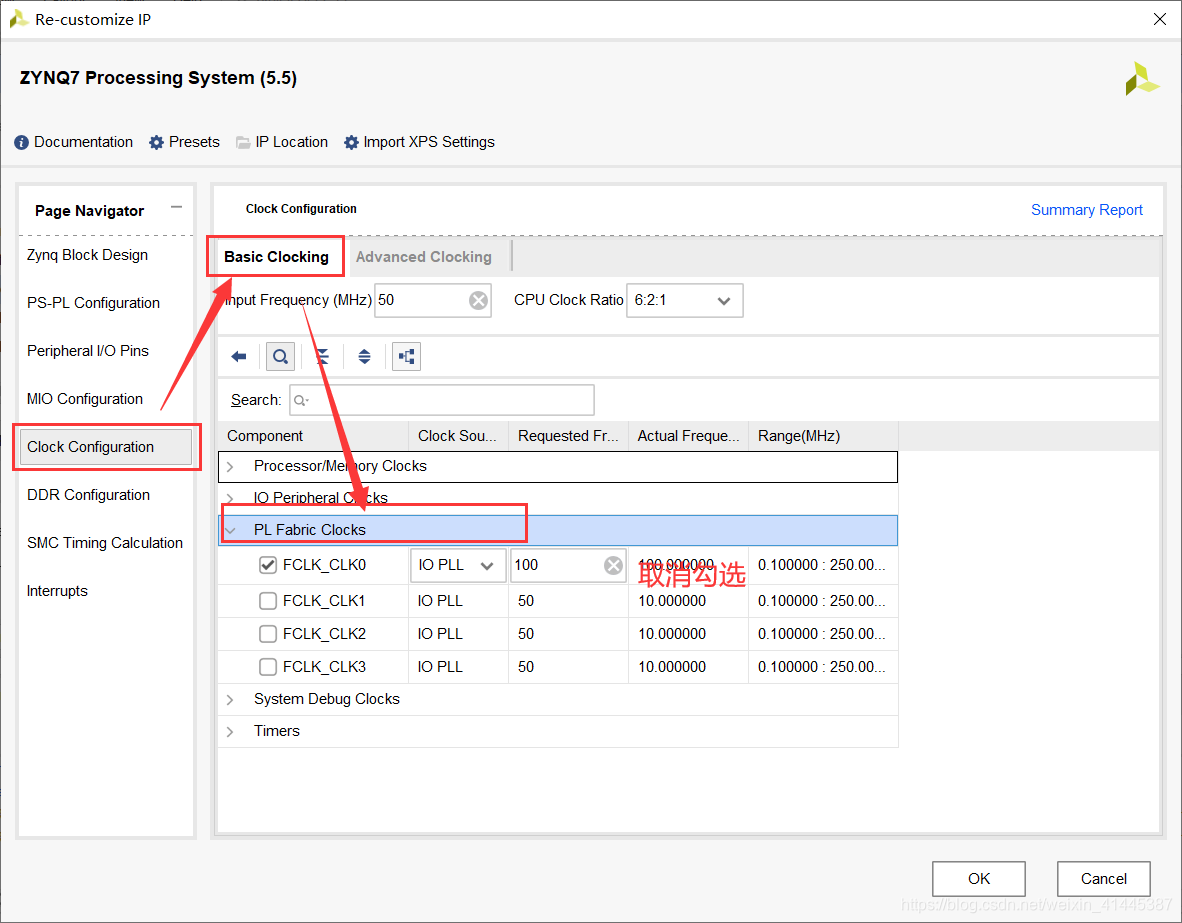
Task: Switch to Basic Clocking tab
Action: click(276, 256)
